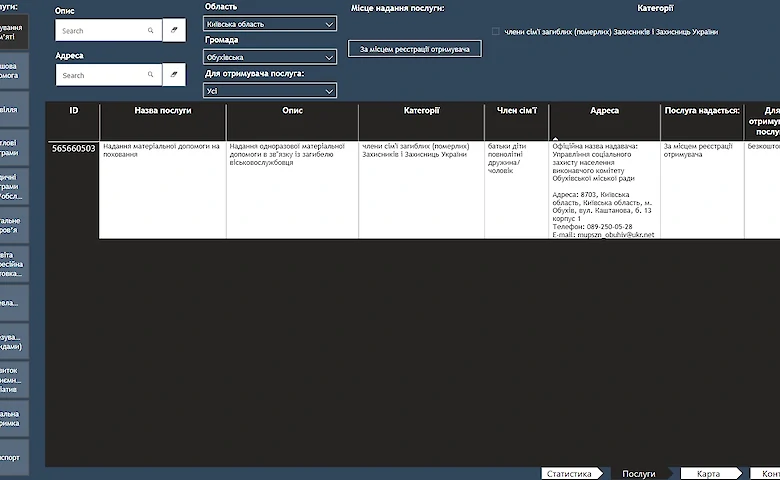Select the Послуги tab at bottom
Viewport: 780px width, 480px height.
click(641, 474)
